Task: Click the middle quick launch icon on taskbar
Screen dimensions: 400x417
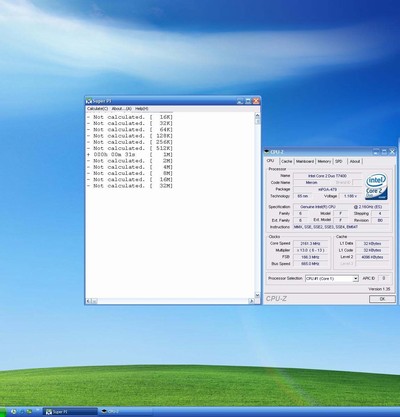Action: point(22,412)
